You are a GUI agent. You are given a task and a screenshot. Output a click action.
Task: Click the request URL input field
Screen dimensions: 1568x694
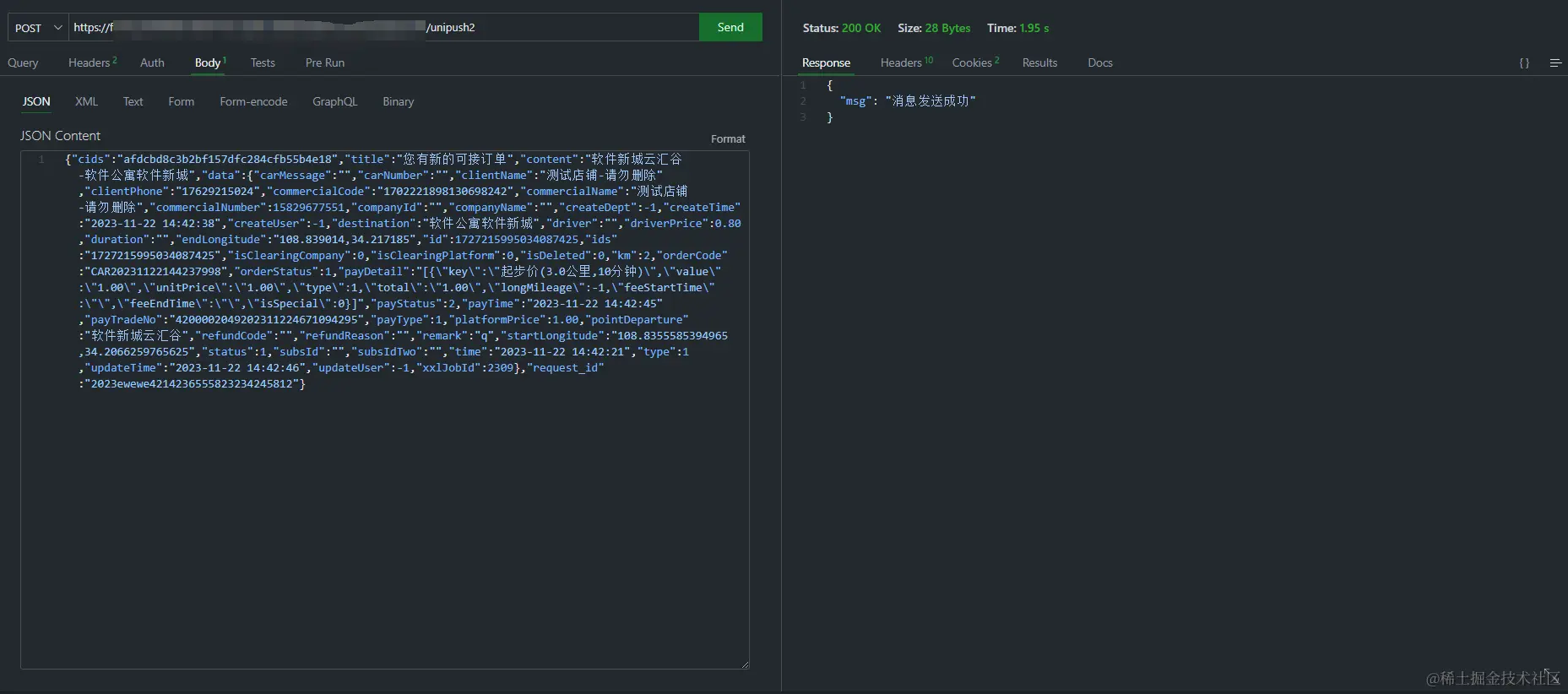(x=384, y=27)
